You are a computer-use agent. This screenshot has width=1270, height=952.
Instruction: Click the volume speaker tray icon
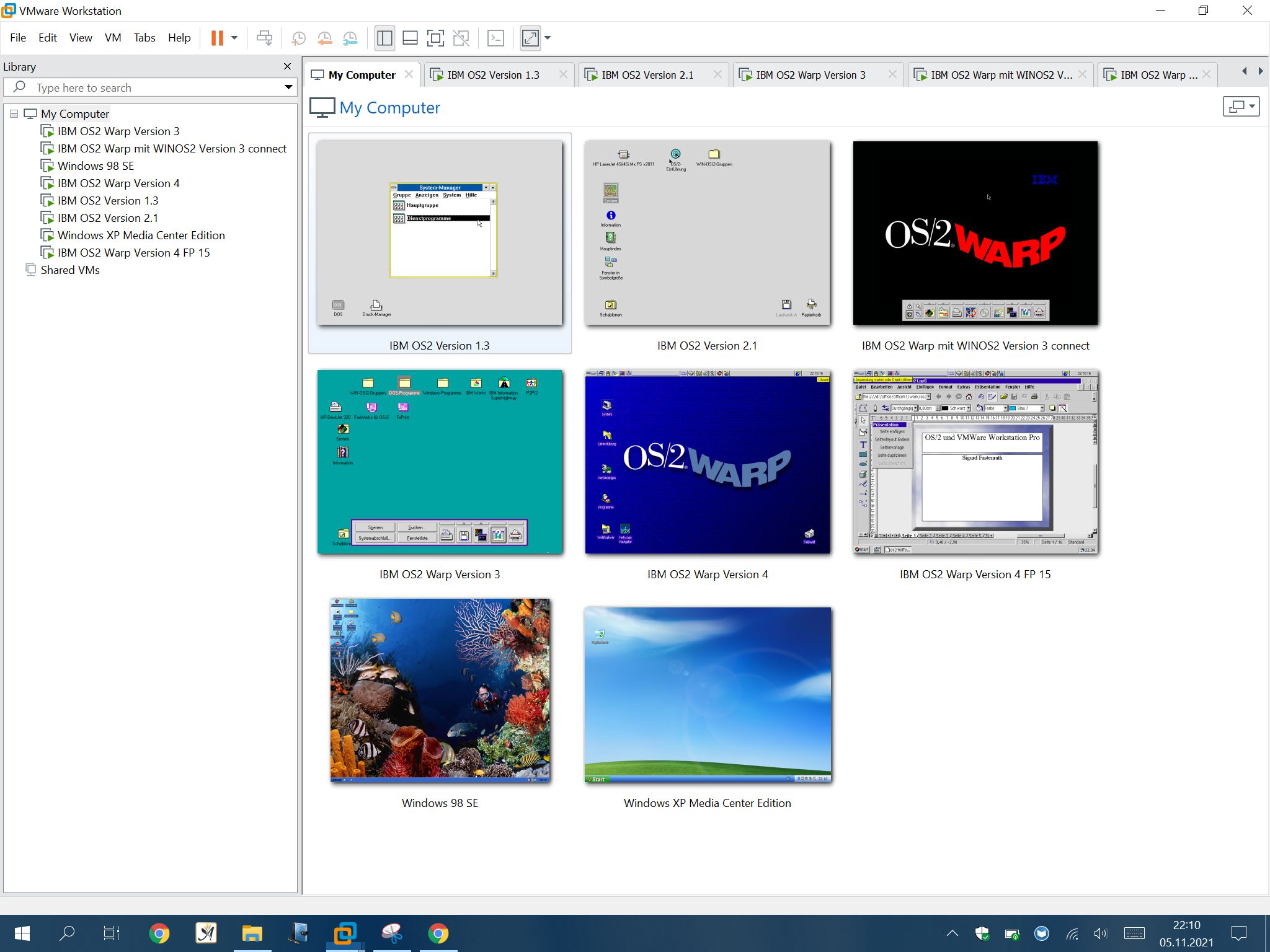point(1101,933)
